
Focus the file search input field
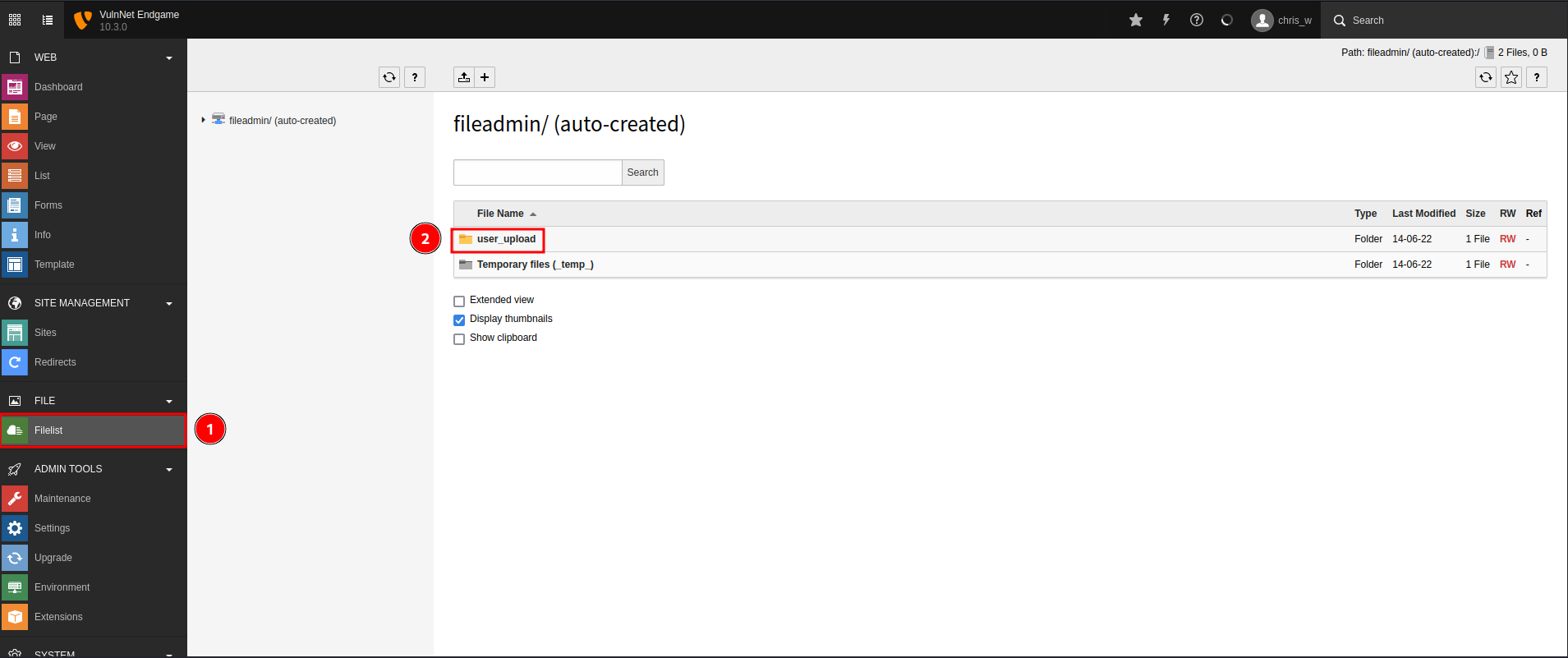coord(538,173)
